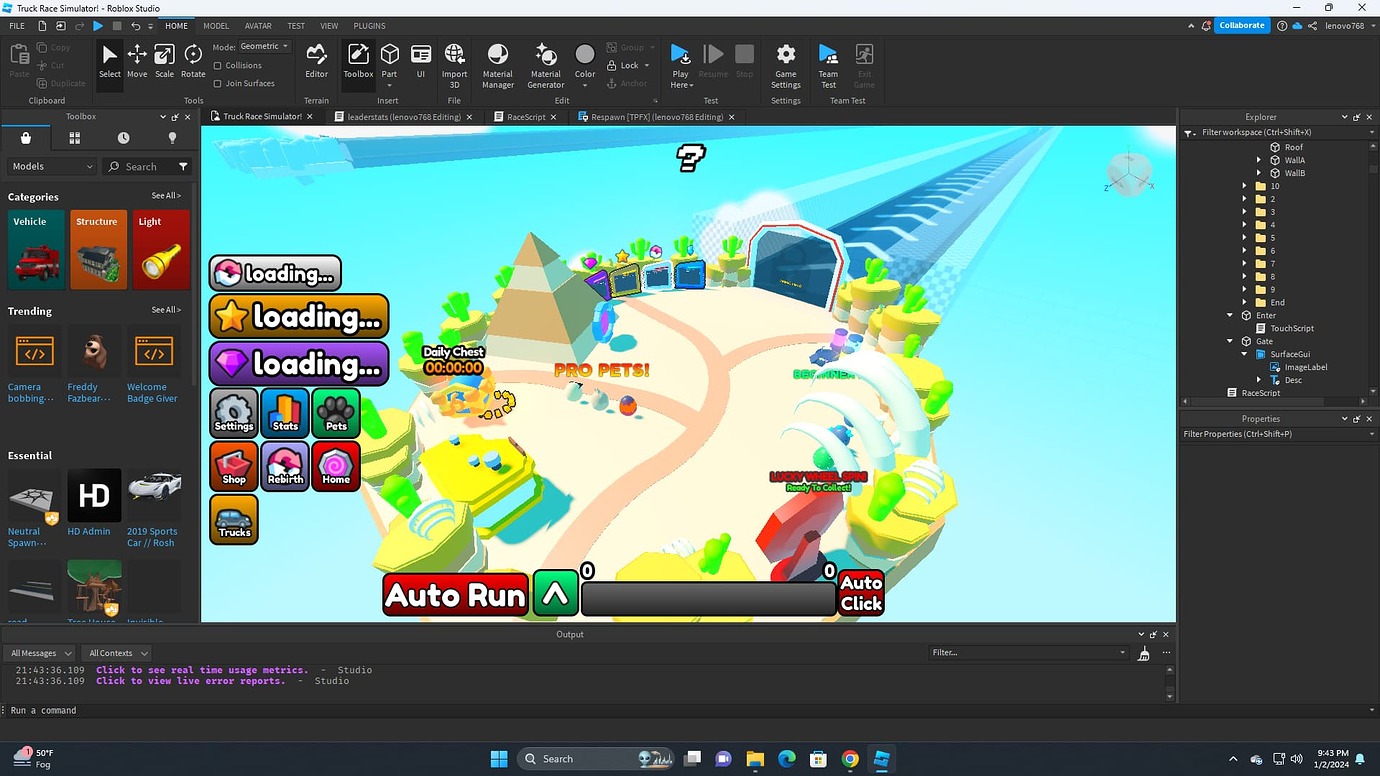
Task: Open the Color picker in the ribbon
Action: [x=585, y=57]
